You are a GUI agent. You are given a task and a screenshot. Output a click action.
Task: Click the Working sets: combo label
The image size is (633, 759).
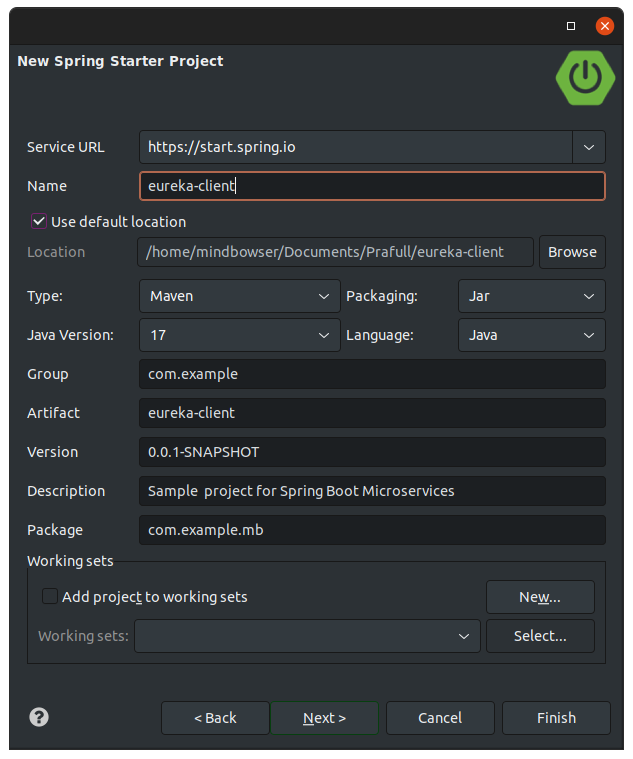pos(83,636)
